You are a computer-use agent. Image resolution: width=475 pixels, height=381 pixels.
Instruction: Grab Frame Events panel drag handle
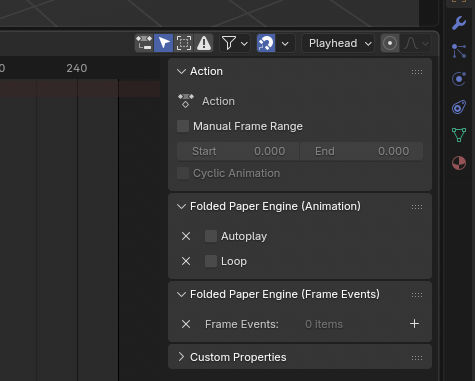click(x=417, y=295)
